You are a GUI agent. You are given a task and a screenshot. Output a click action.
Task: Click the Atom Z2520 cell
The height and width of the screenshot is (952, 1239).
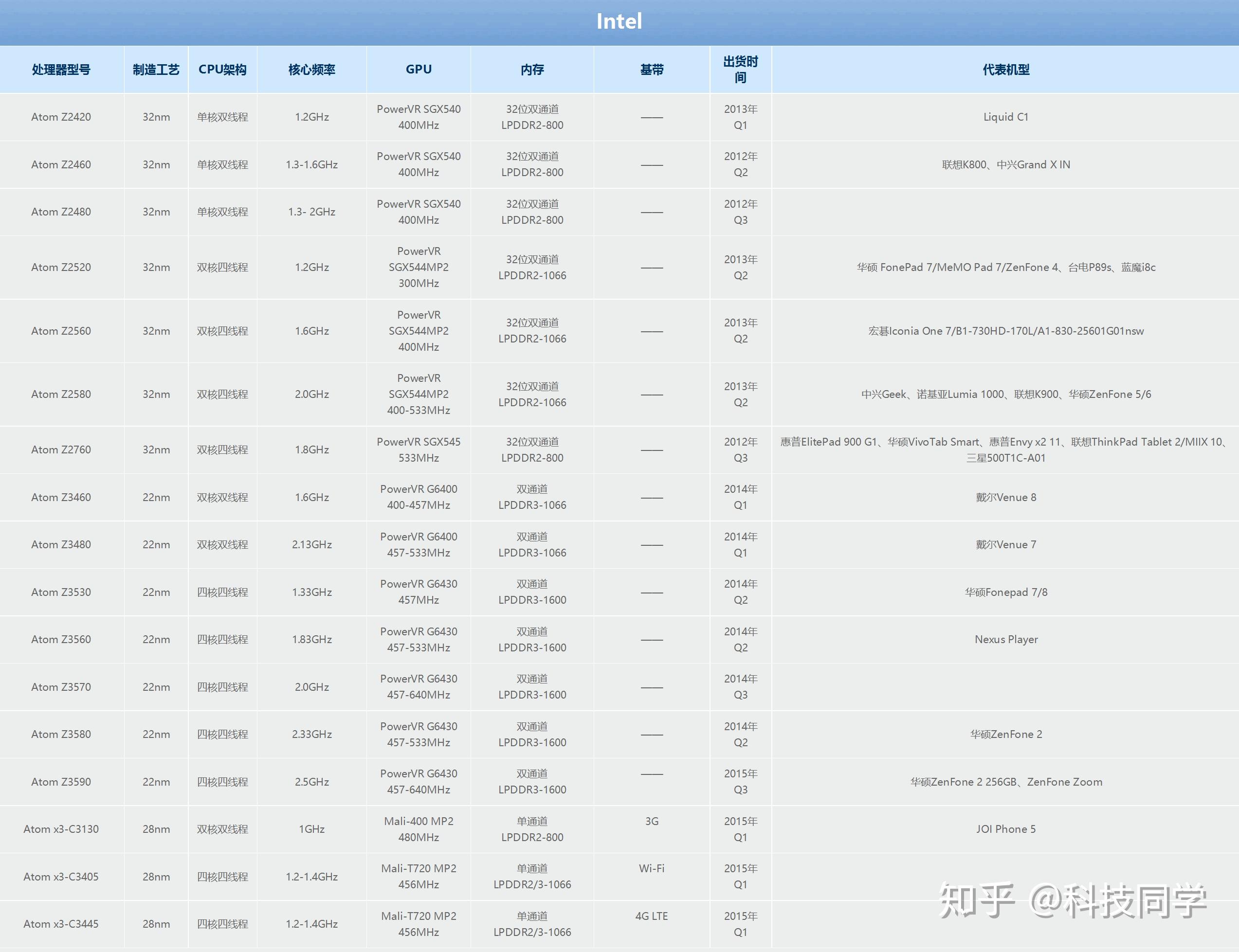(x=61, y=268)
